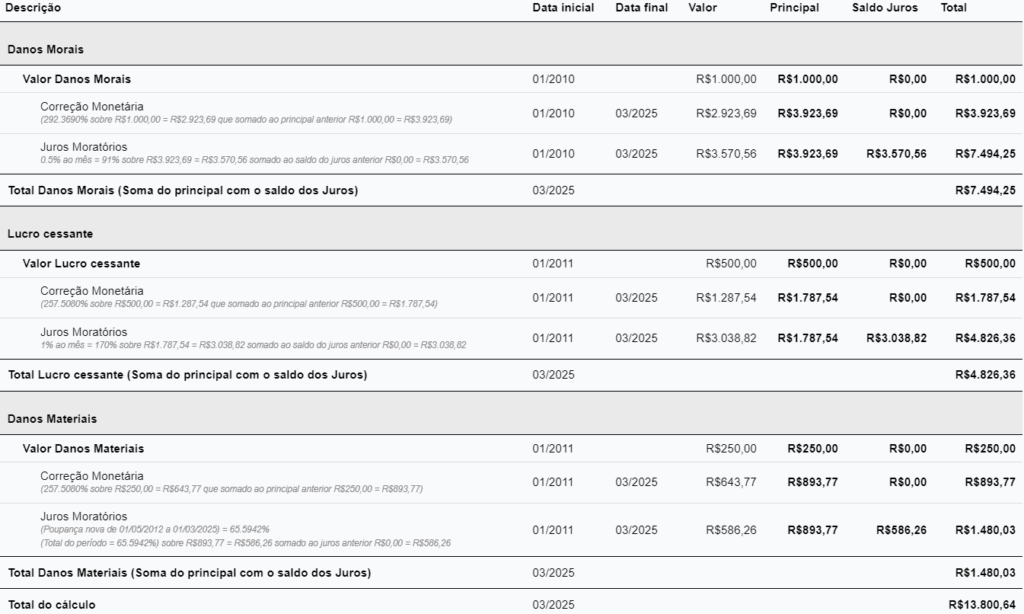This screenshot has height=614, width=1024.
Task: Click Juros Moratórios under Lucro cessante
Action: pos(84,332)
